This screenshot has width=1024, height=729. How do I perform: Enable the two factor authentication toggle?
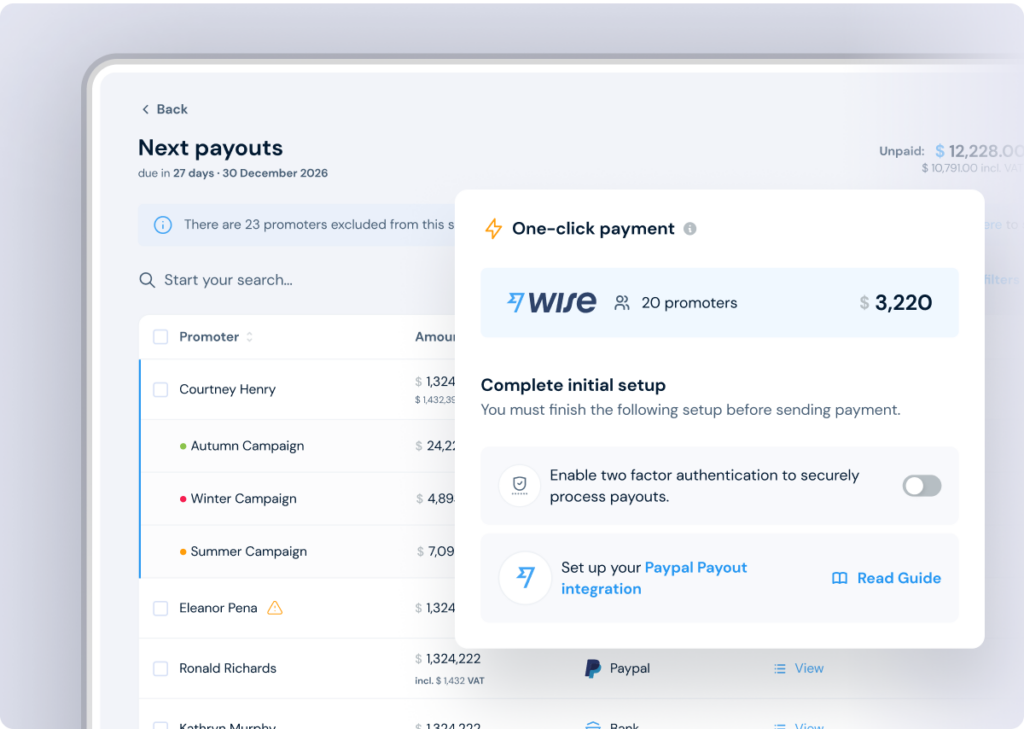(921, 485)
